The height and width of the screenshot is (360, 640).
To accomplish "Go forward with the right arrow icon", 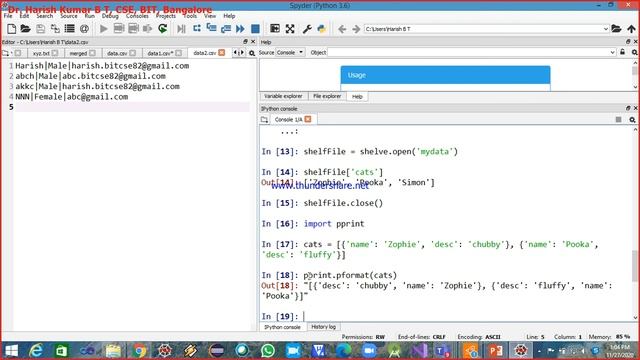I will [356, 29].
